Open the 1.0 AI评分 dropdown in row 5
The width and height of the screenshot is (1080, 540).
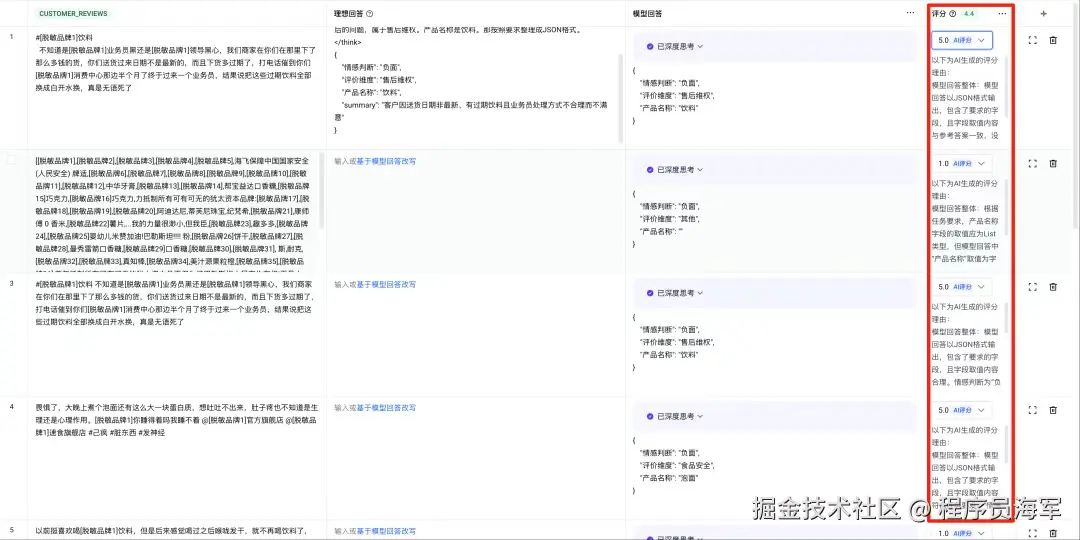962,533
